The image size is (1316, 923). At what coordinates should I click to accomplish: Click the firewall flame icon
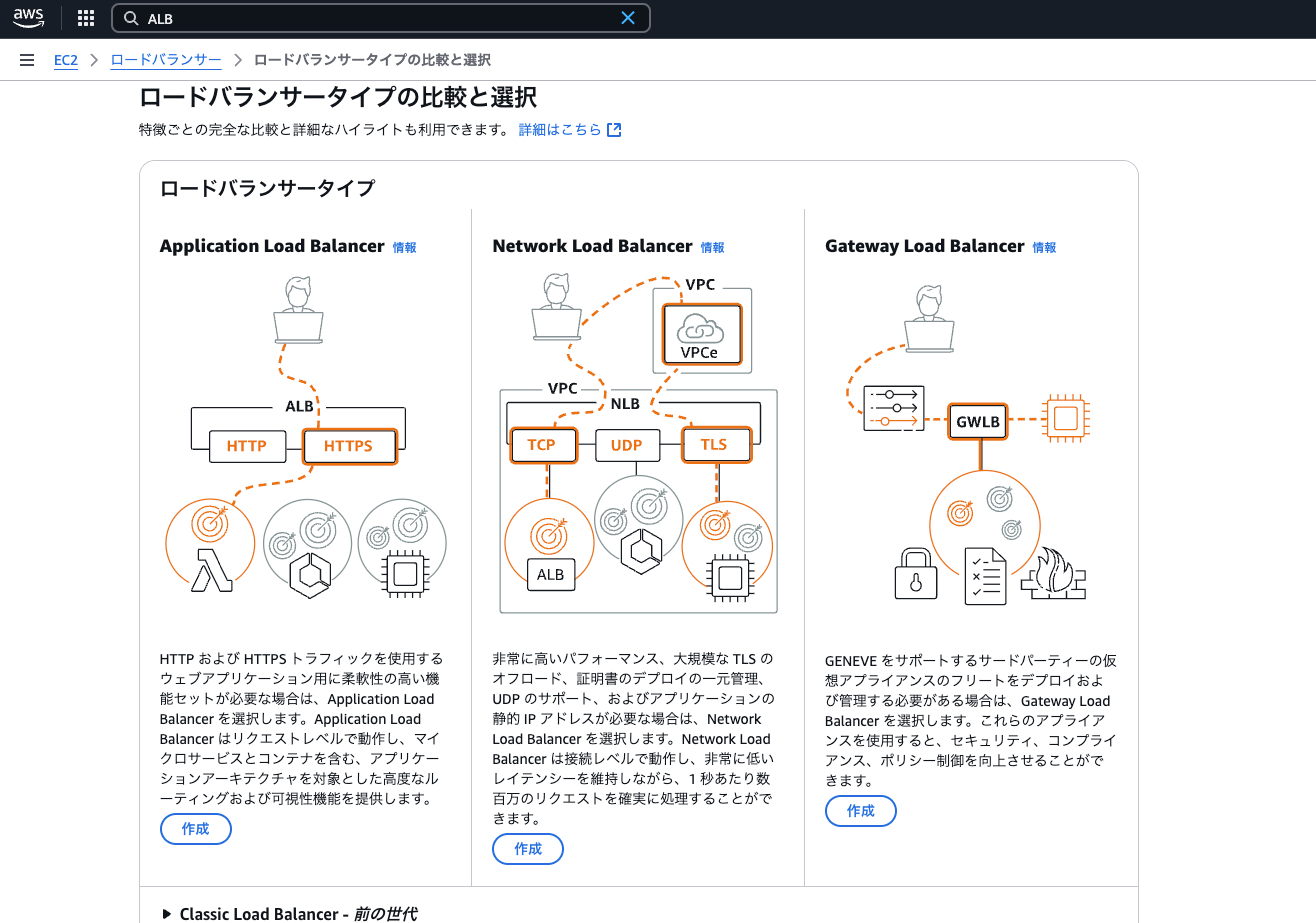coord(1053,573)
